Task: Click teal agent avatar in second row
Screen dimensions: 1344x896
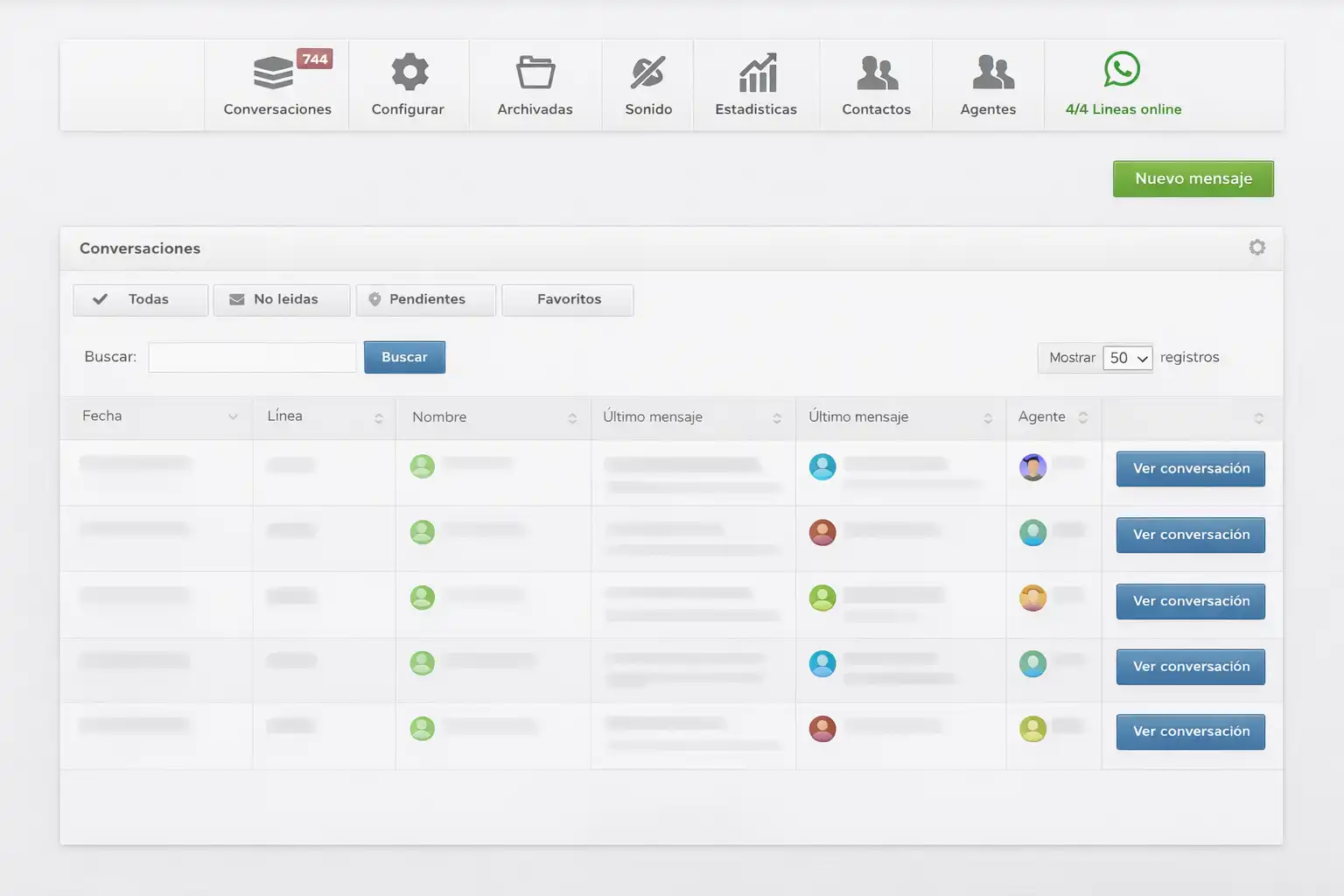Action: [1033, 532]
